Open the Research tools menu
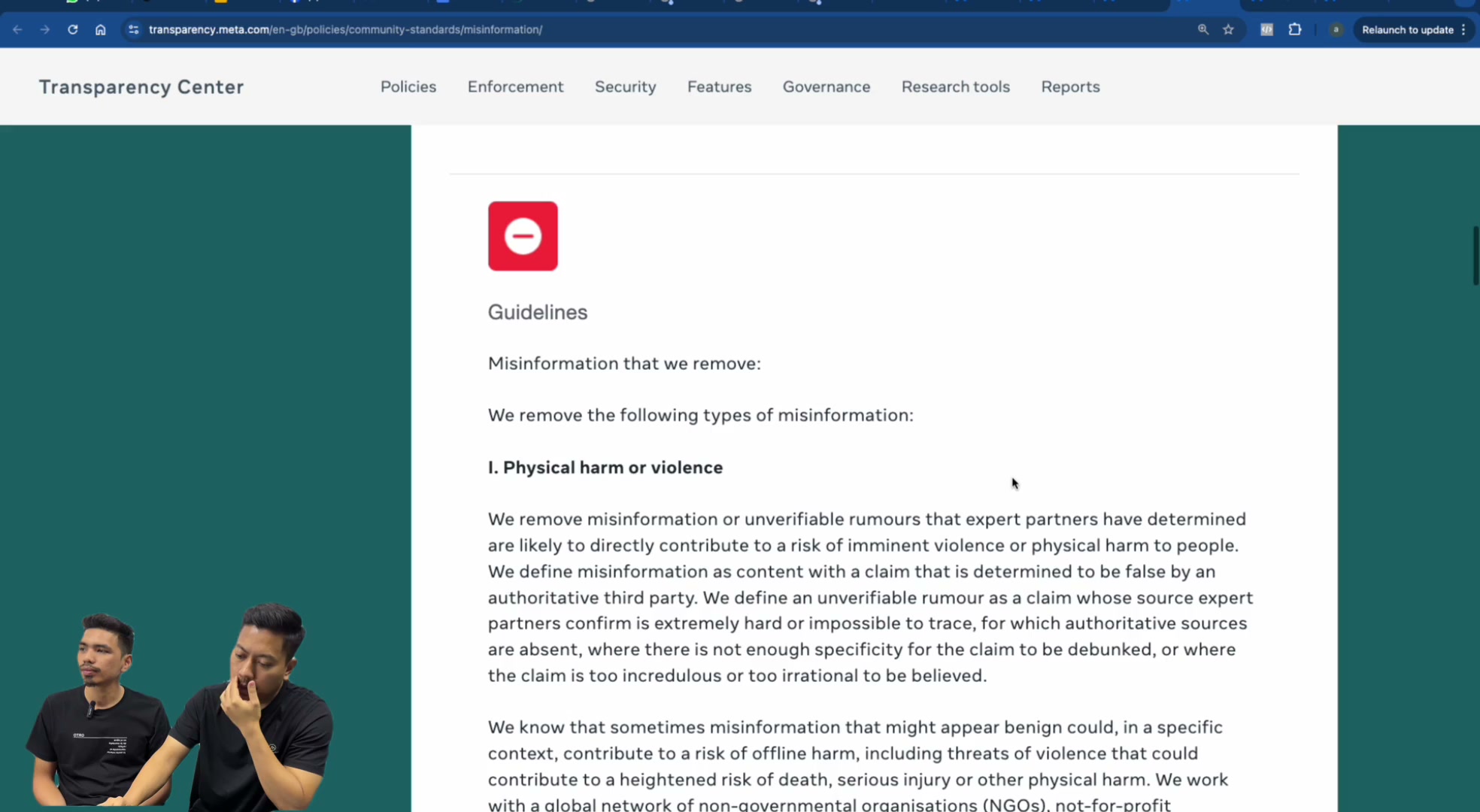 point(955,86)
